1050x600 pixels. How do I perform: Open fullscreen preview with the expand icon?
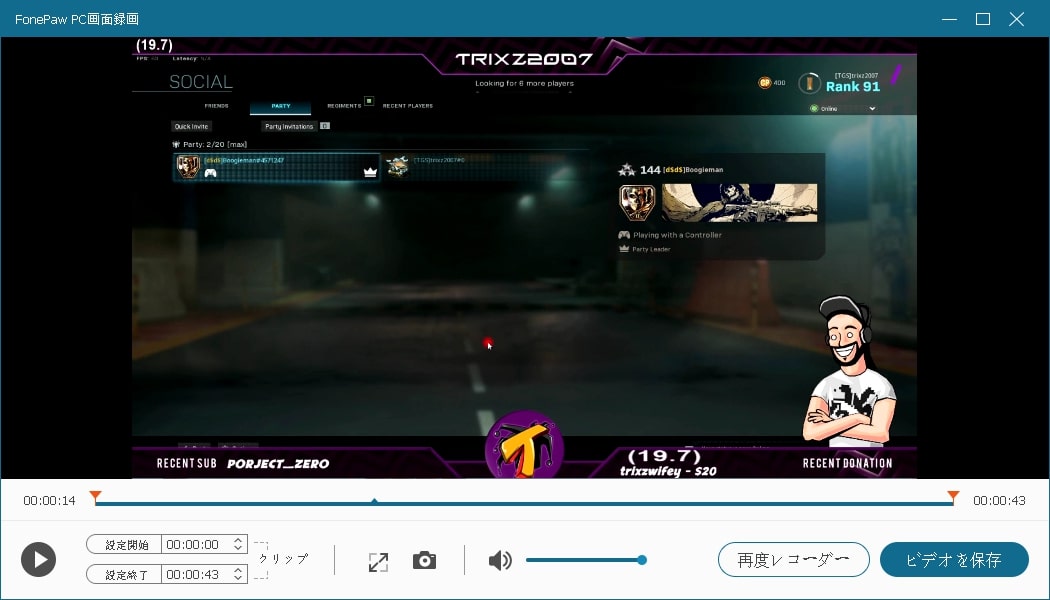(378, 561)
